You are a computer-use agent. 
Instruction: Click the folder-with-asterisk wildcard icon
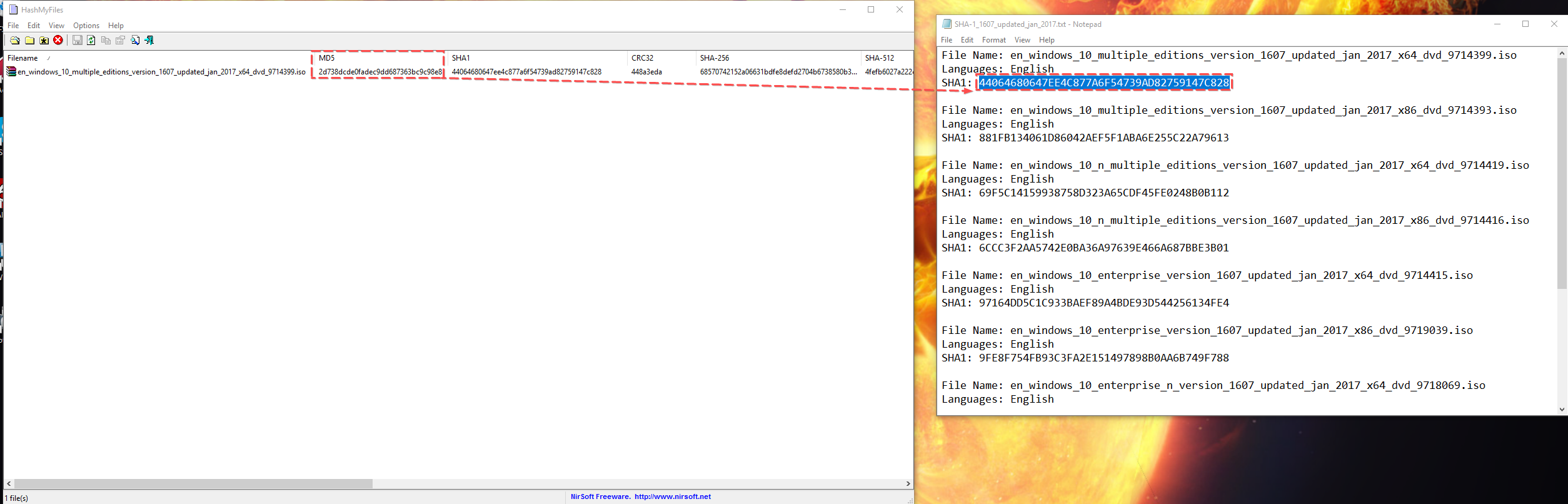click(44, 41)
